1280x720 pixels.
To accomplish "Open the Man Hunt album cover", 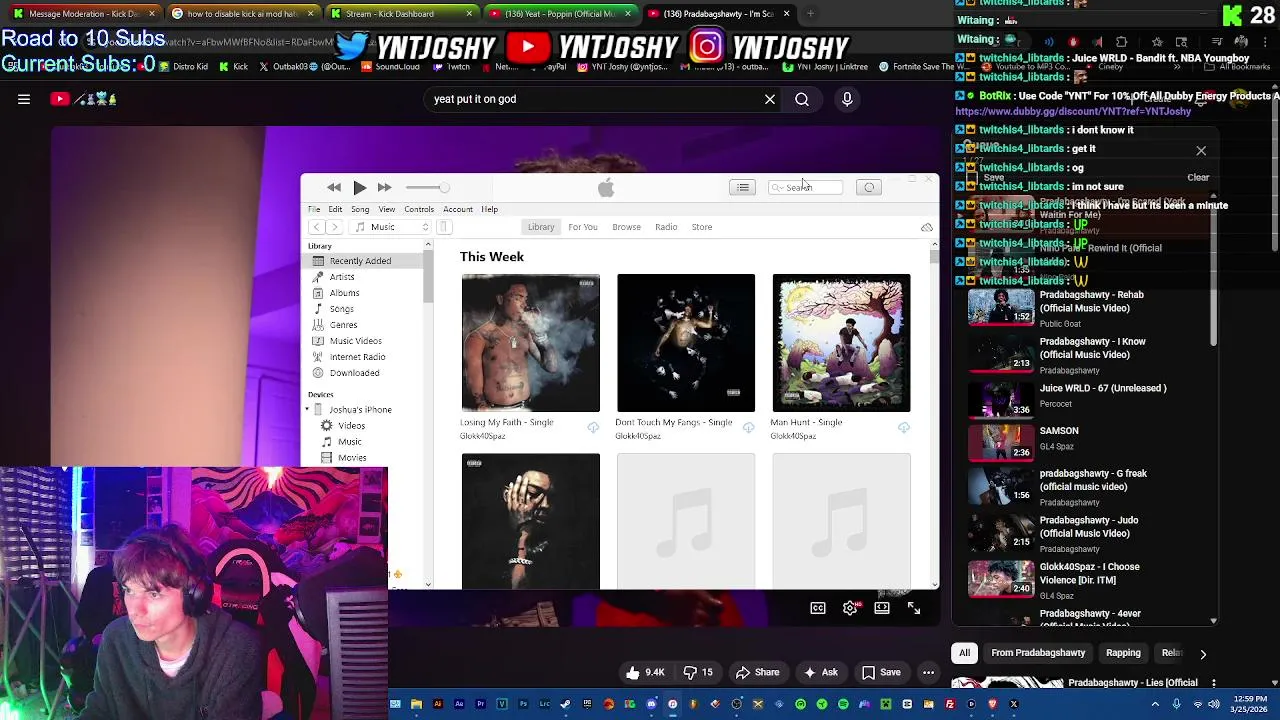I will pyautogui.click(x=841, y=343).
